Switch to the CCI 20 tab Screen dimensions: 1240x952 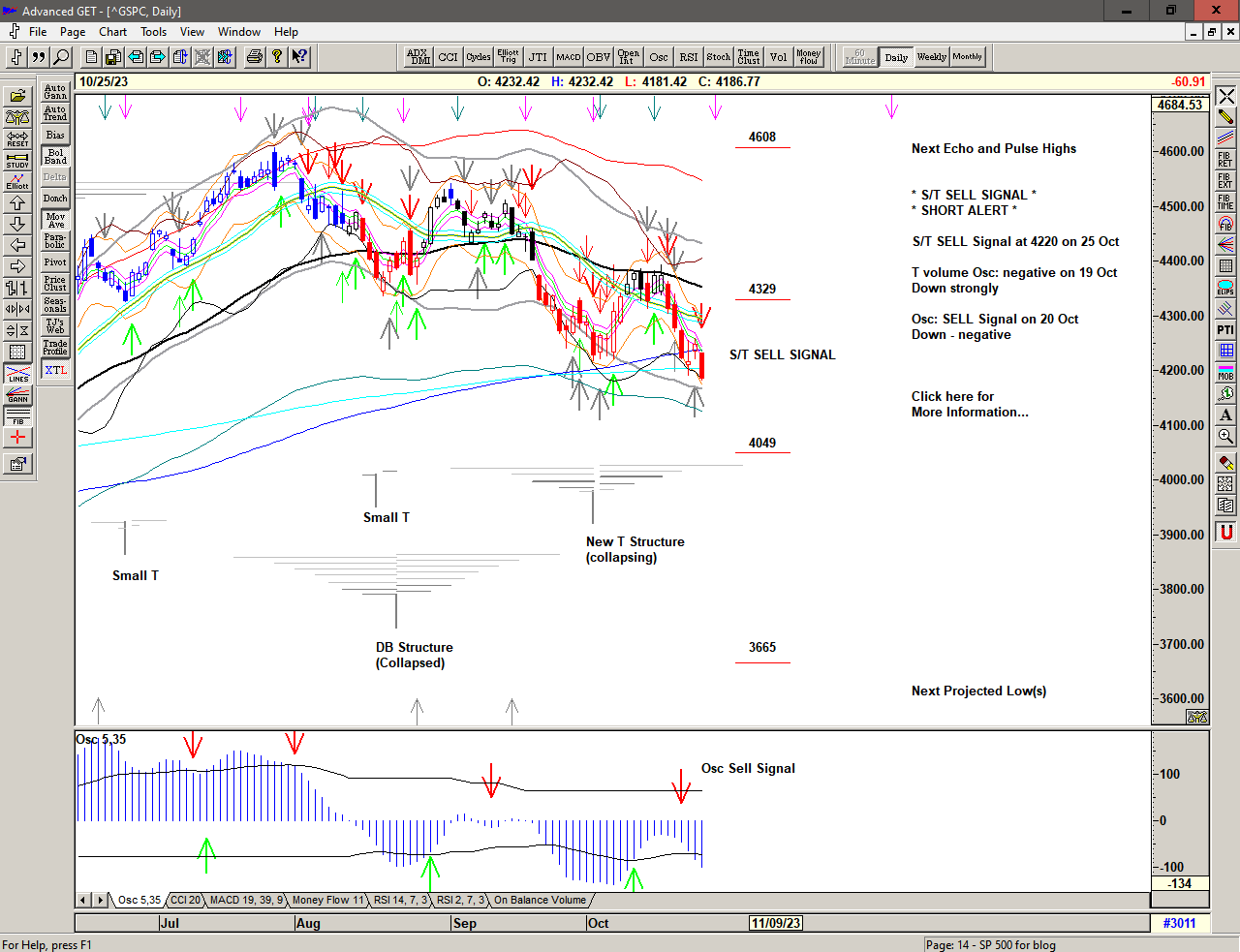click(186, 900)
